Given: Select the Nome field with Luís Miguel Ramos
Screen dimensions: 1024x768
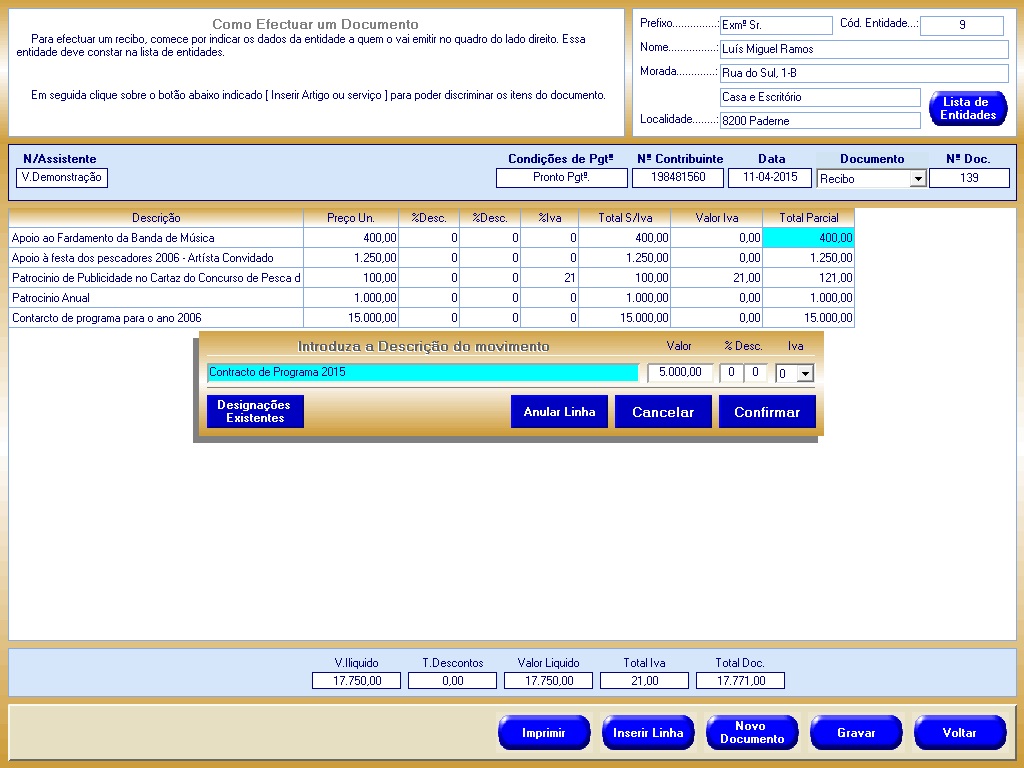Looking at the screenshot, I should click(x=864, y=50).
